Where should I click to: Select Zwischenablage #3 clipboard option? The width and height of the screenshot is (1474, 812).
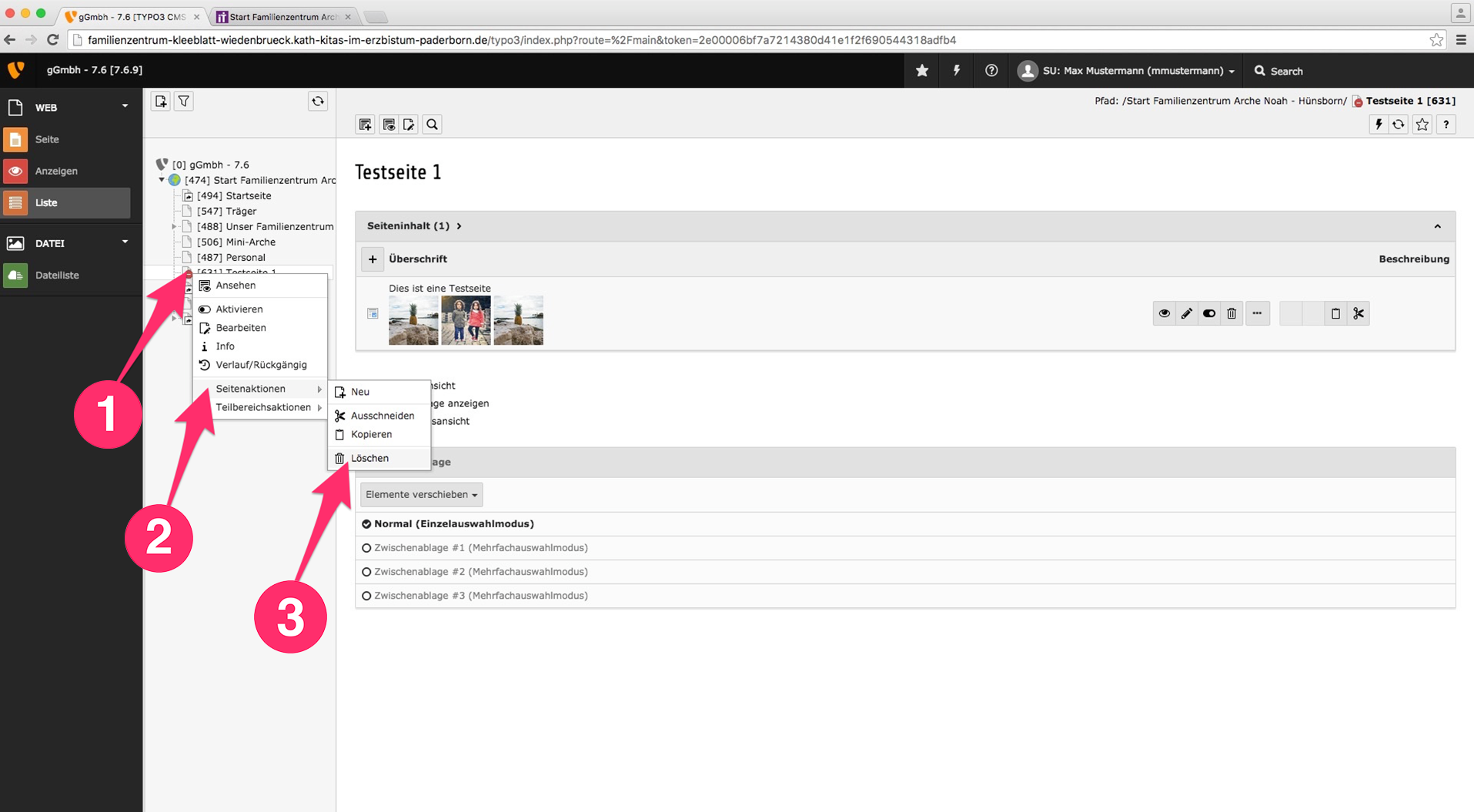366,596
